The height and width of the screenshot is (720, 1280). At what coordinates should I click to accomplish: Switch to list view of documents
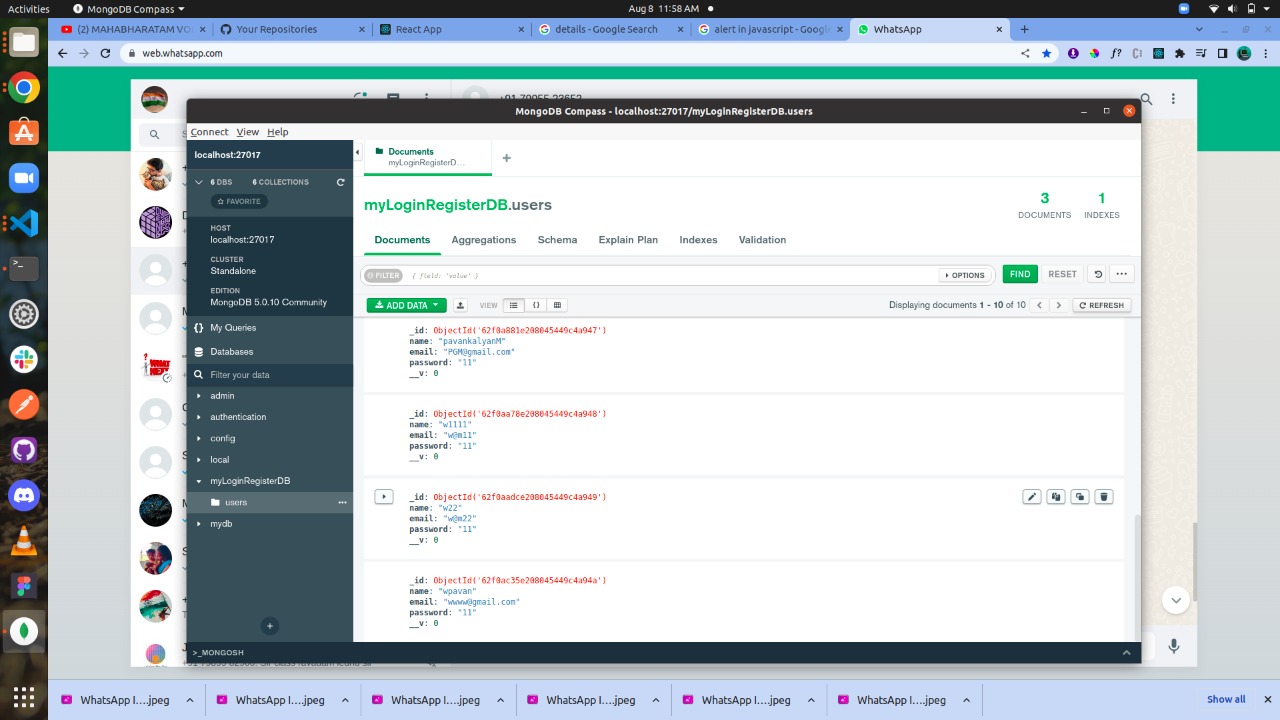[514, 305]
